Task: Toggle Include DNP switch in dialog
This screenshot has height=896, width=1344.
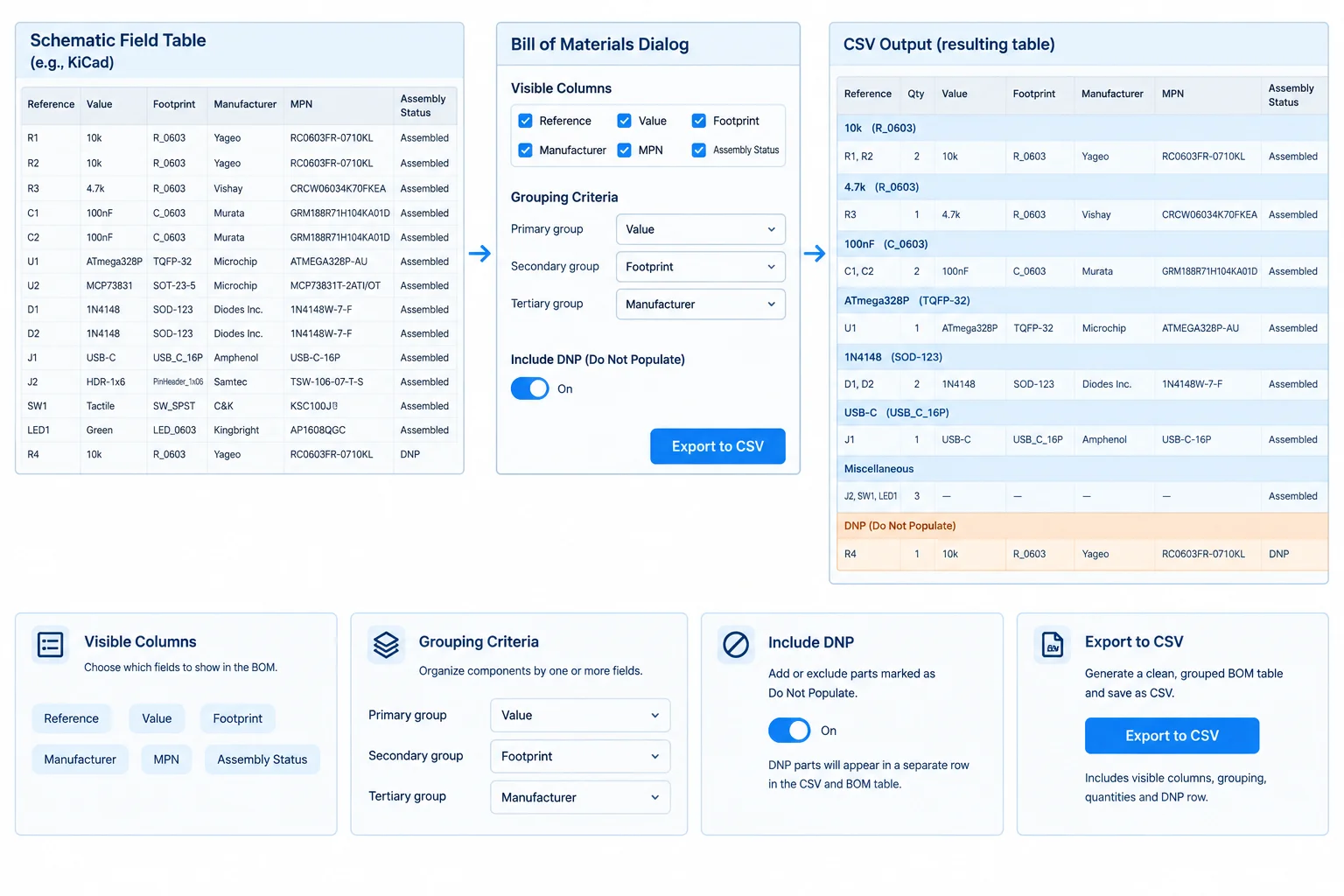Action: (x=530, y=388)
